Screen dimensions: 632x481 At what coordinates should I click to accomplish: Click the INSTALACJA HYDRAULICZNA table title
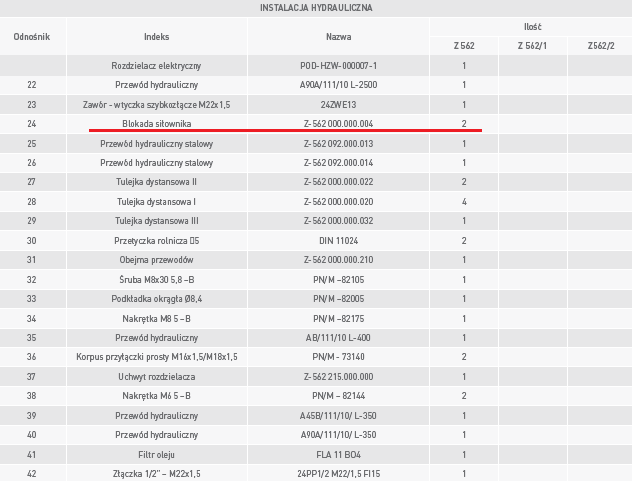tap(316, 8)
